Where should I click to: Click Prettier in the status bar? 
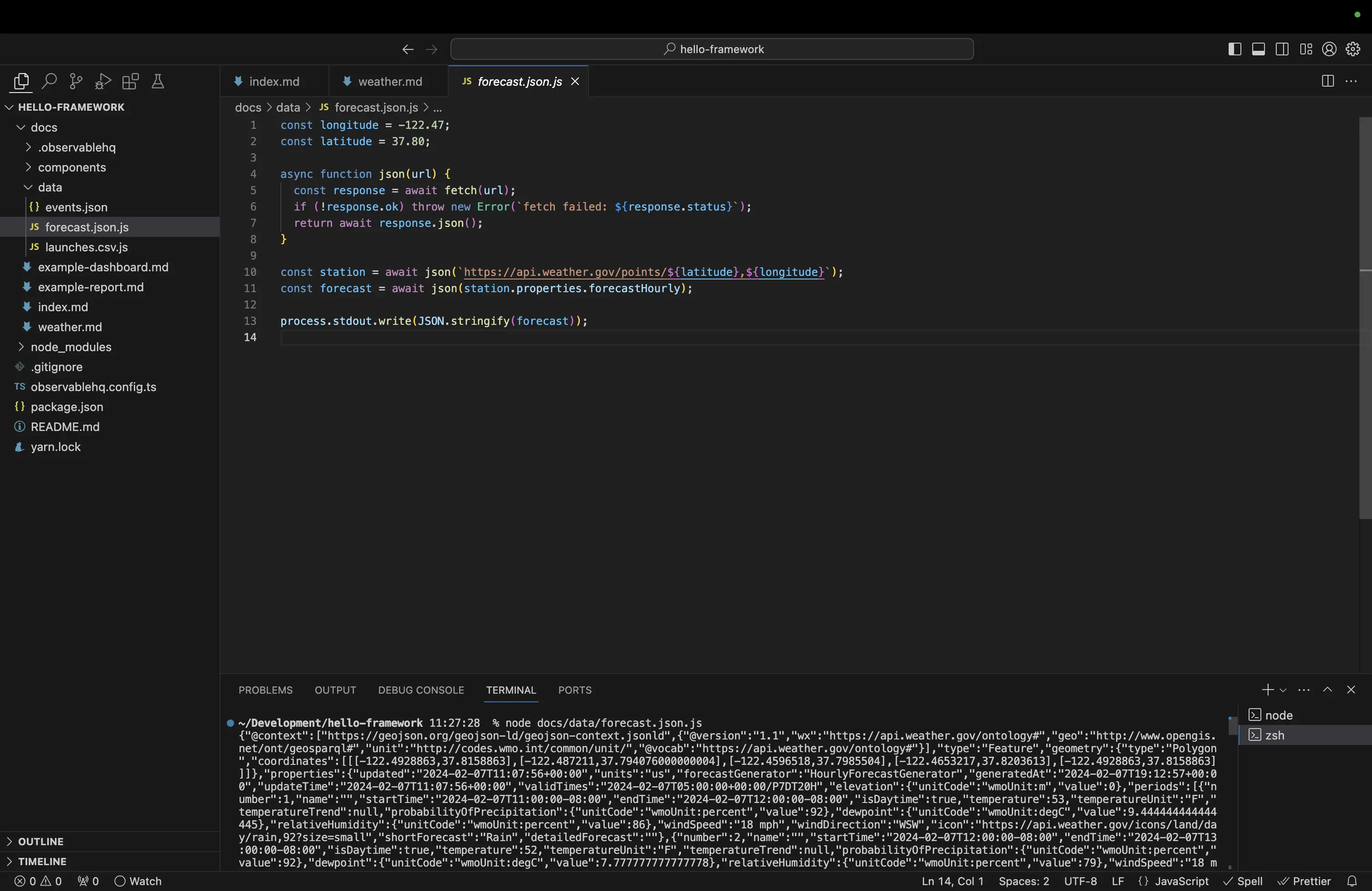coord(1304,881)
